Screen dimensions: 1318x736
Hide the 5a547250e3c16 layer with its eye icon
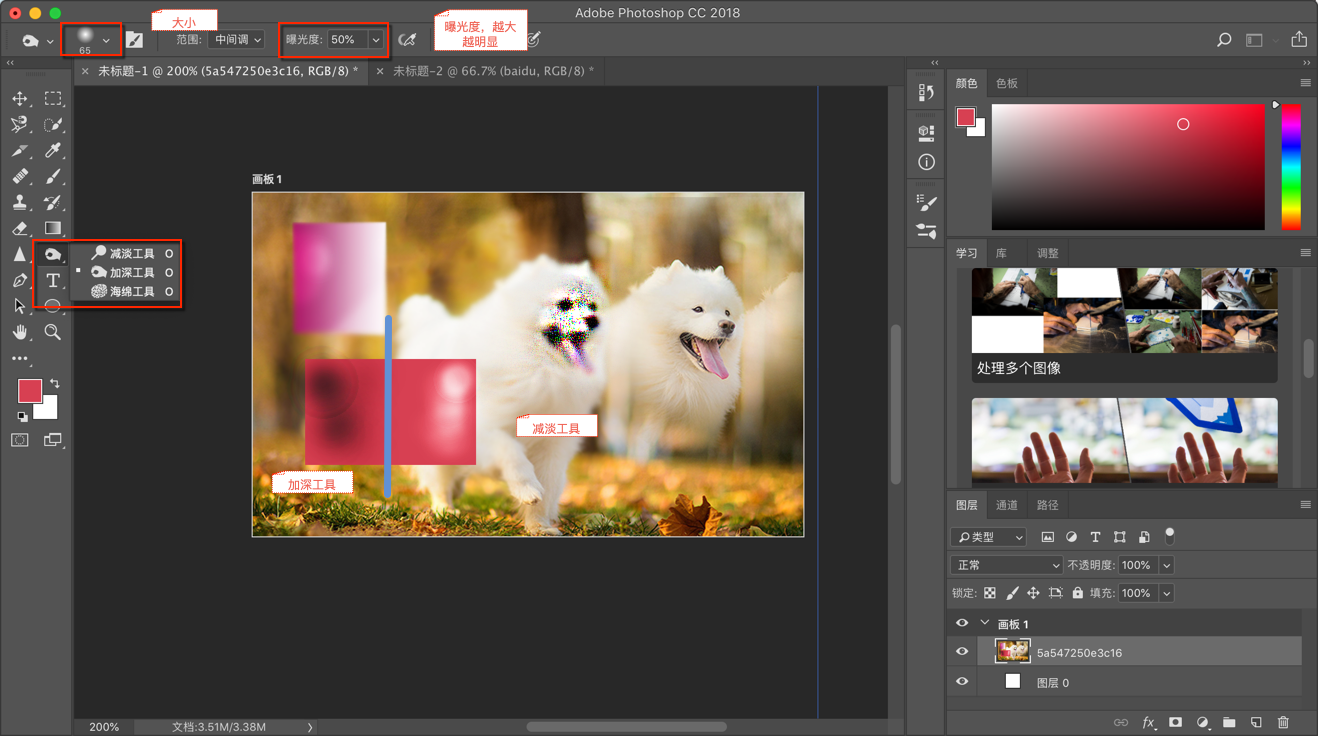pos(962,652)
